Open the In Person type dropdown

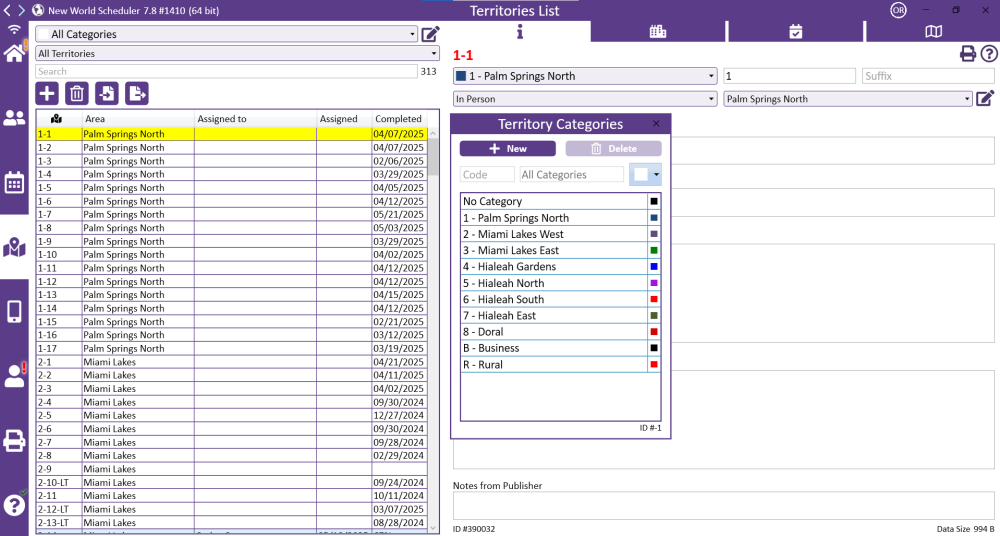point(585,99)
